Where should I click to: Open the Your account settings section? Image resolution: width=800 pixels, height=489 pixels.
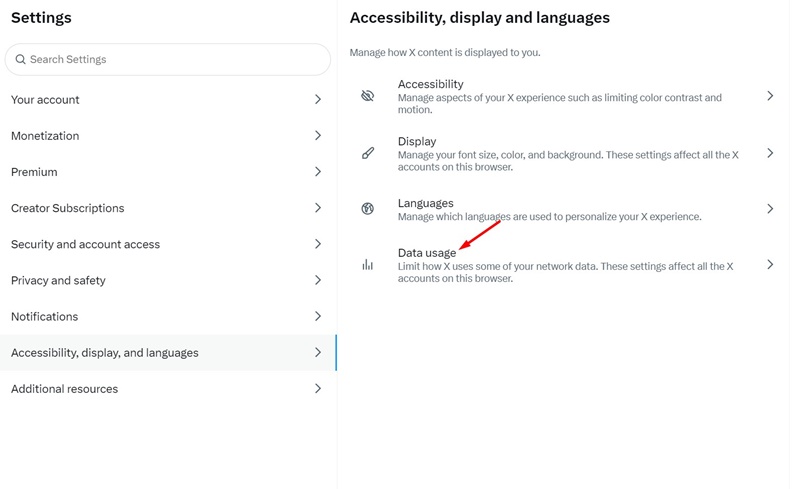coord(168,100)
